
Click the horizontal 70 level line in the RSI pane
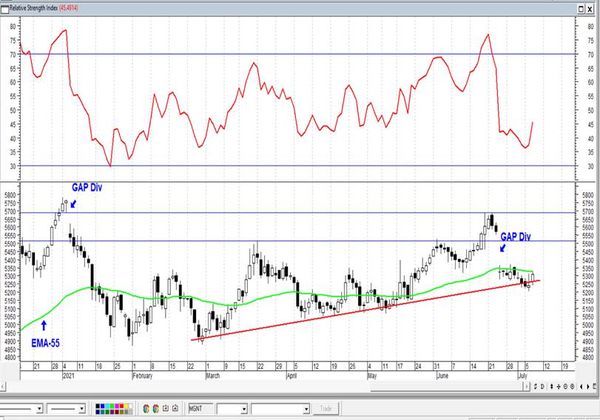point(298,54)
